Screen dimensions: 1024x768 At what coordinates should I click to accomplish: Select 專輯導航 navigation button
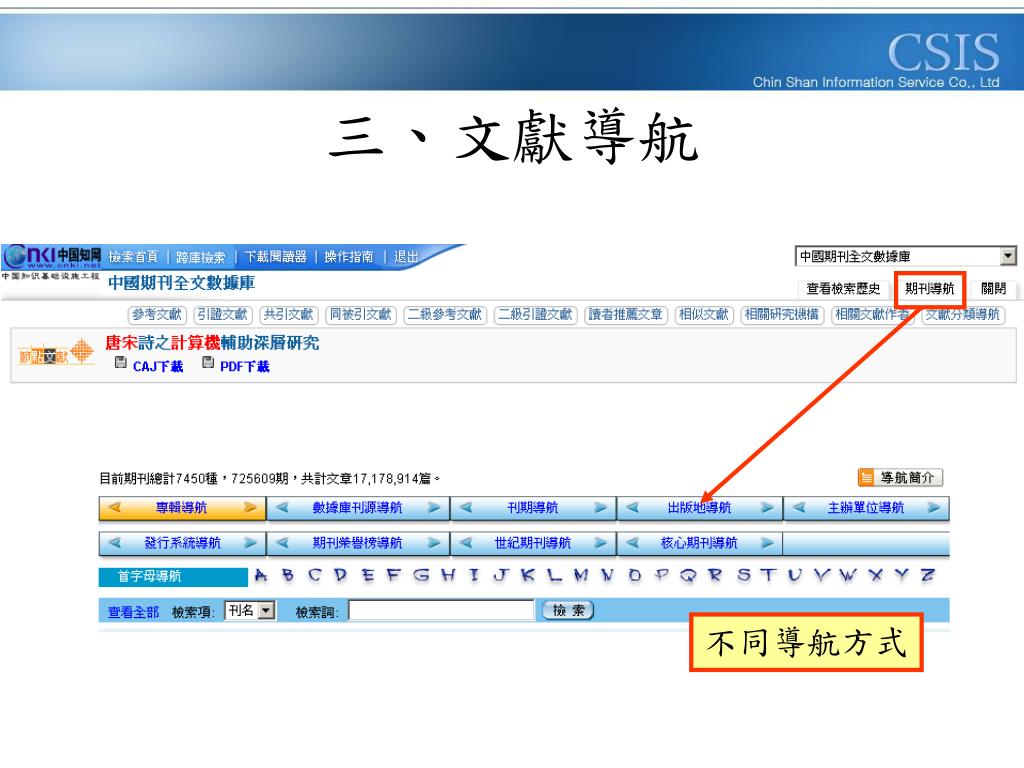pyautogui.click(x=182, y=508)
